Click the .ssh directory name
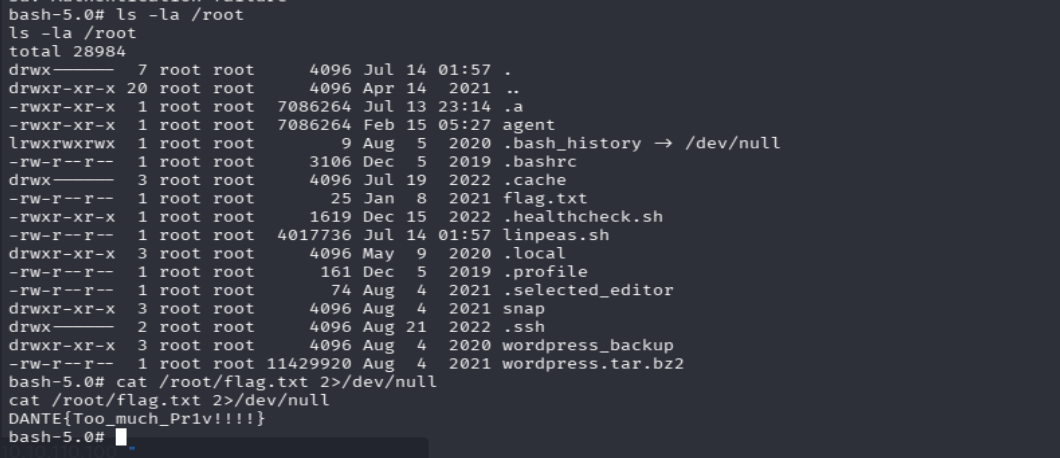Screen dimensions: 1060x458 tap(523, 327)
